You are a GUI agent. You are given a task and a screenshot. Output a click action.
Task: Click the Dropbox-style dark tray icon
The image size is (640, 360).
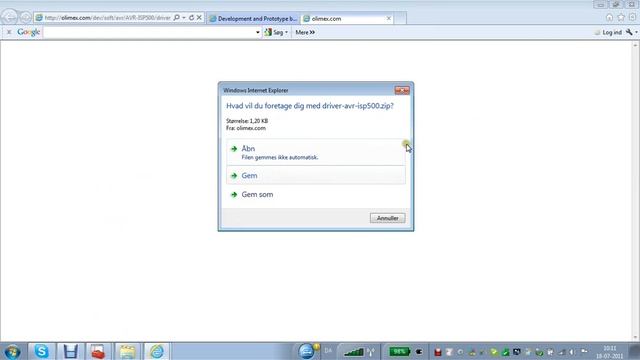[516, 352]
